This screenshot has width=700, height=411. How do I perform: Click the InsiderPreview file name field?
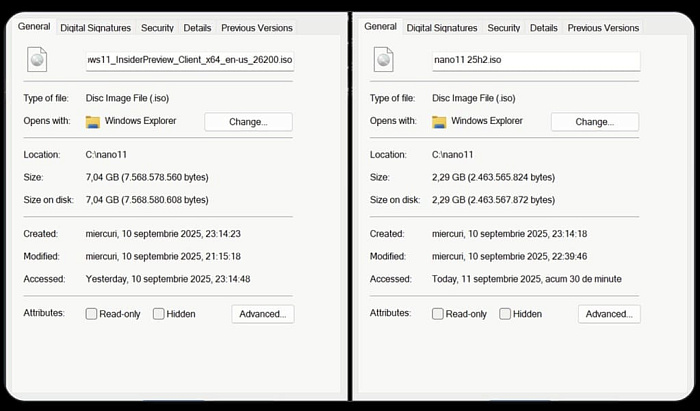[x=190, y=60]
